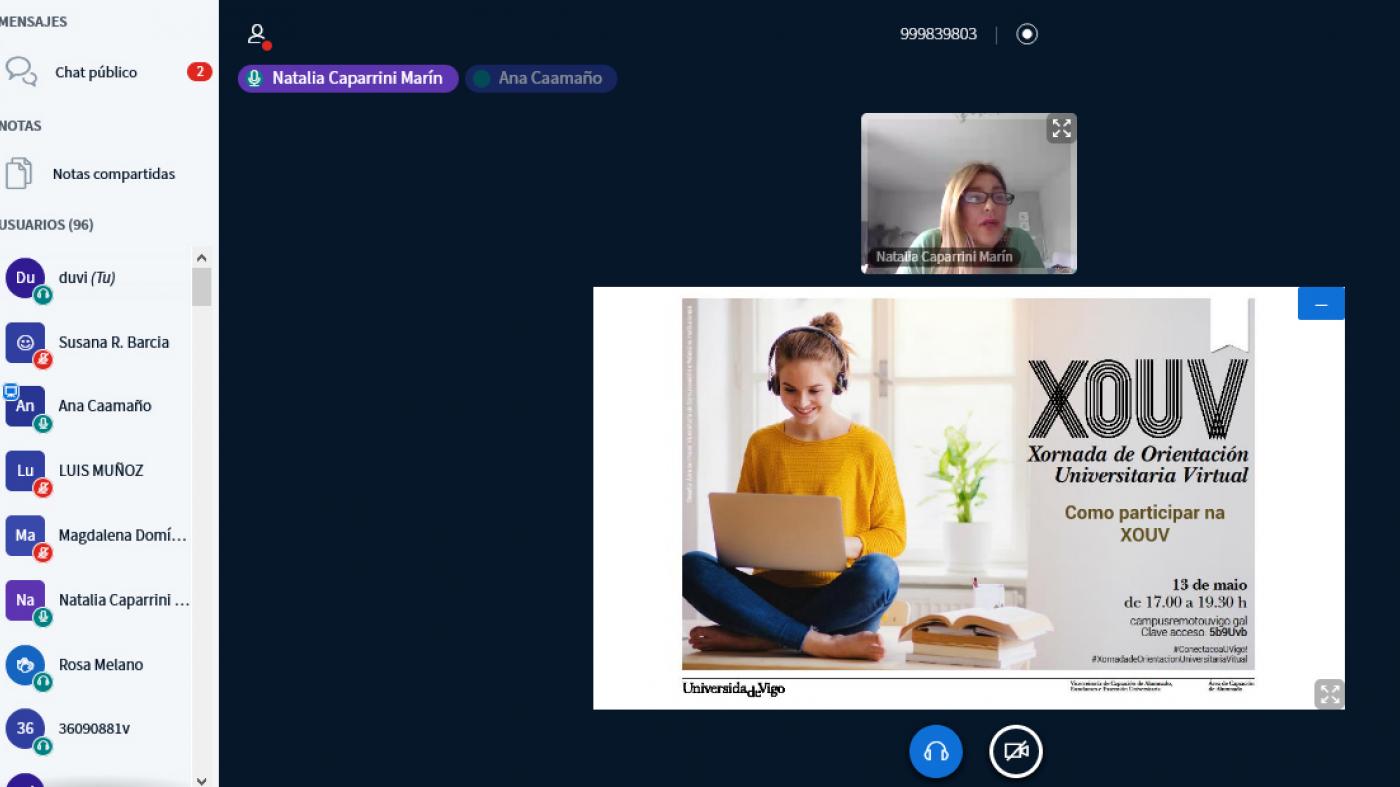
Task: Toggle the user list with the person icon
Action: tap(258, 35)
